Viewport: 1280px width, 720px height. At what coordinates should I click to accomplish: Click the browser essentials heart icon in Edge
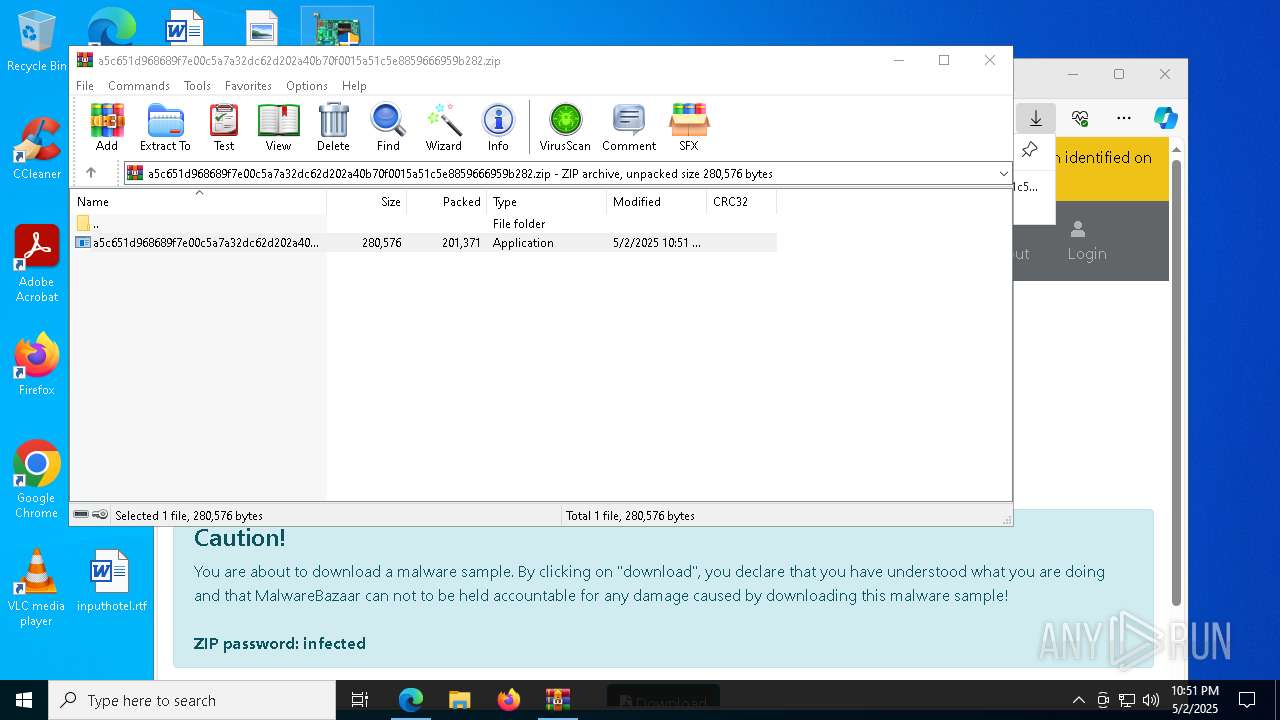click(1080, 118)
